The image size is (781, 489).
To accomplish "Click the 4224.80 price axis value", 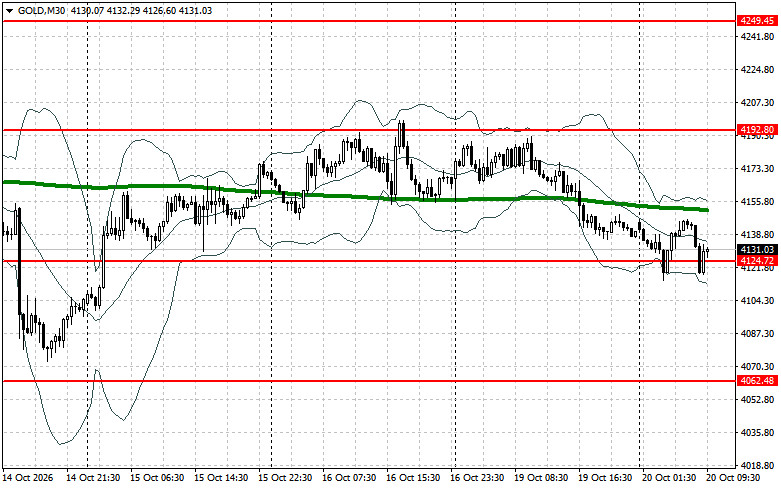I will (757, 70).
